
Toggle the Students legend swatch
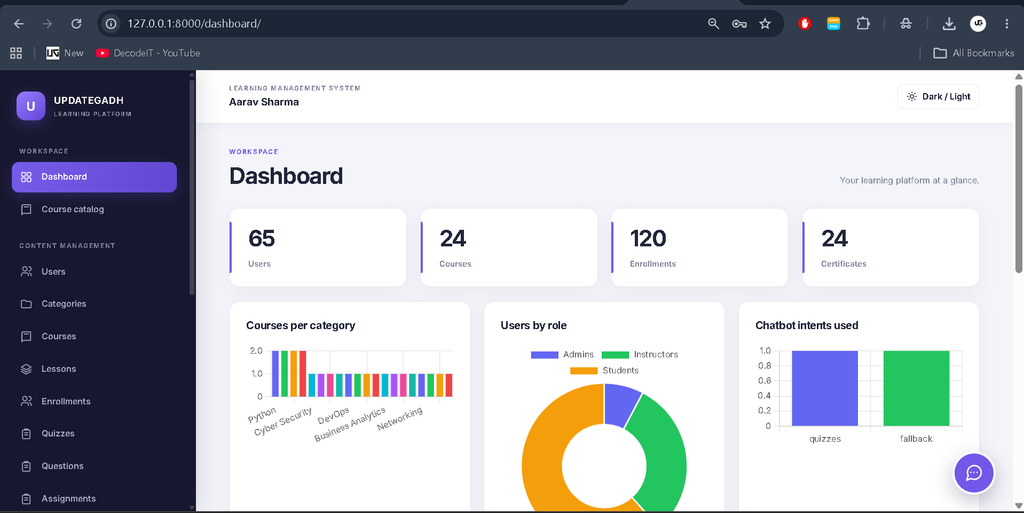click(584, 371)
